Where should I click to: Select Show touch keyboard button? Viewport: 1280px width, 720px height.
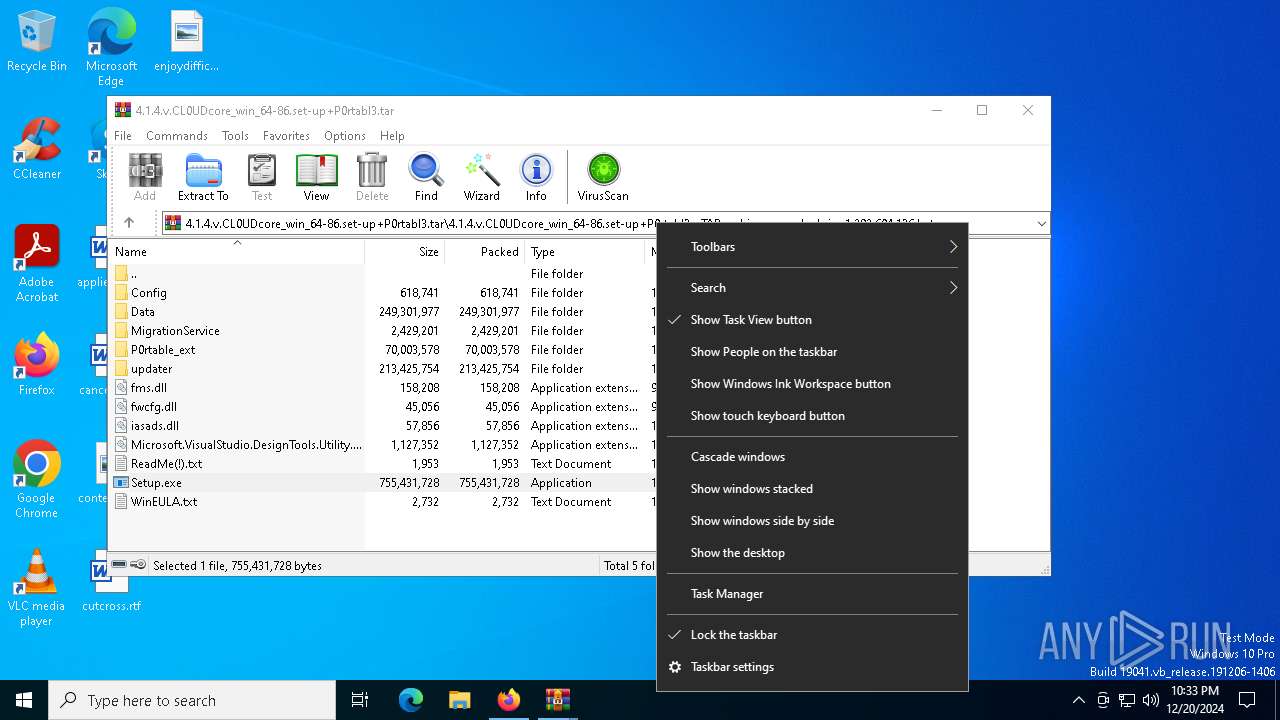click(x=812, y=416)
